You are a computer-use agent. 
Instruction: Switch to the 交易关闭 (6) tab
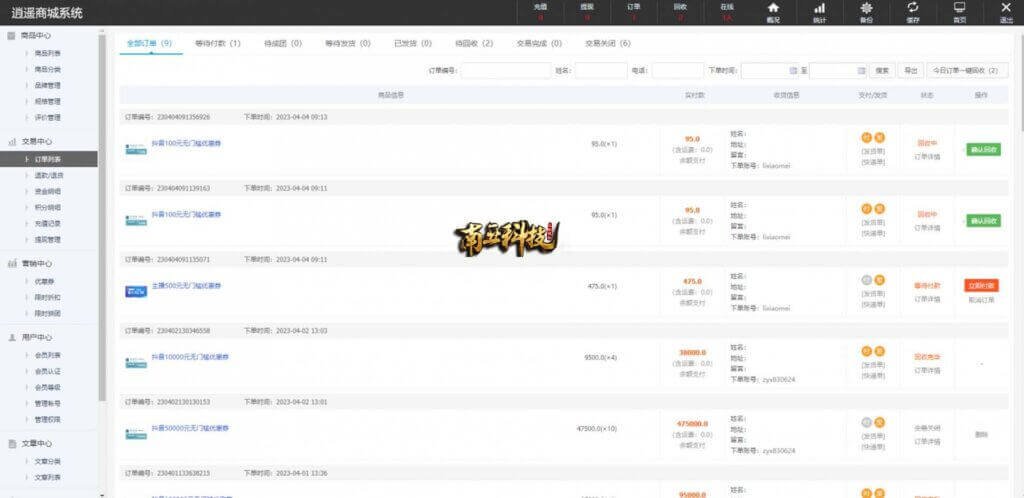[x=608, y=44]
